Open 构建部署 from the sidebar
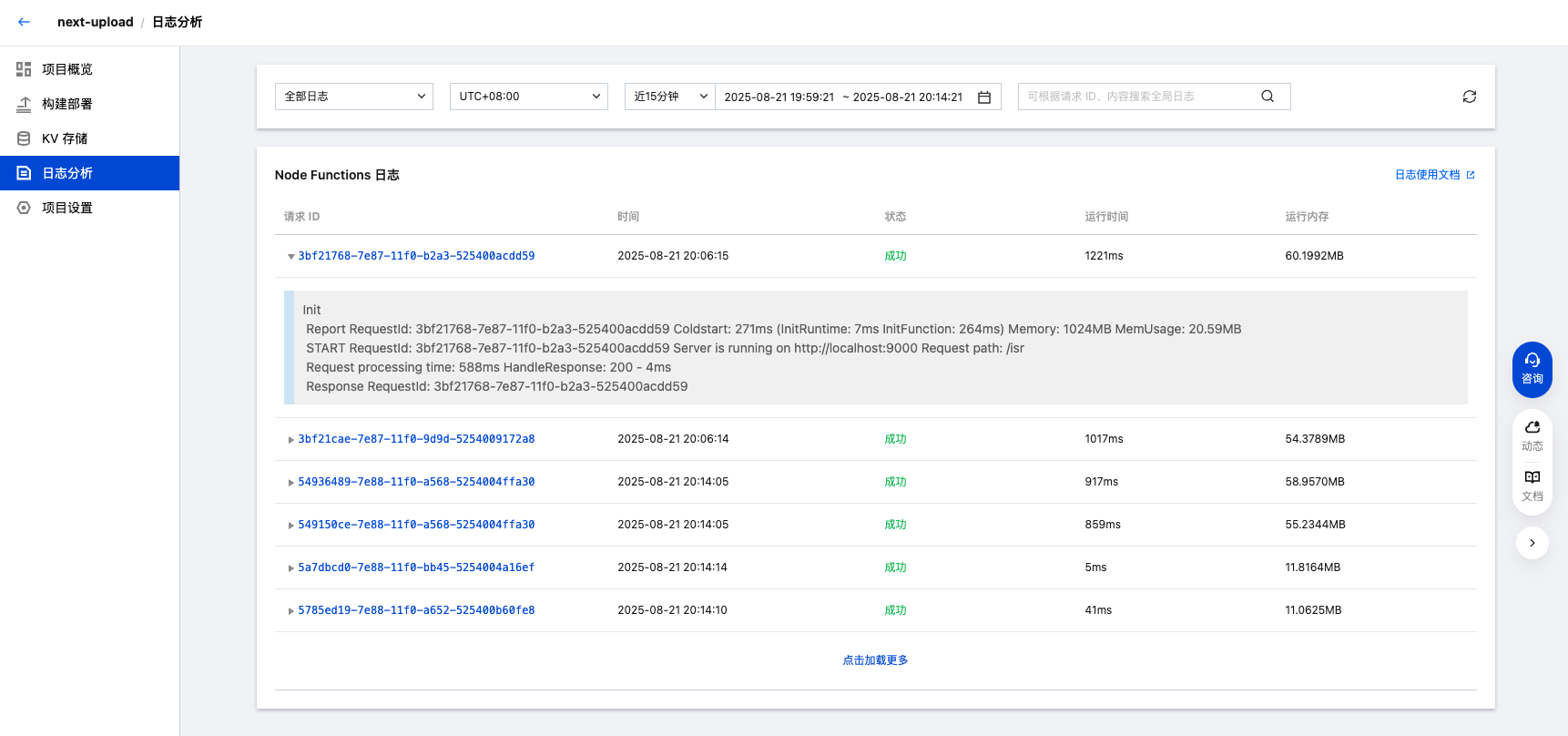 click(x=67, y=104)
